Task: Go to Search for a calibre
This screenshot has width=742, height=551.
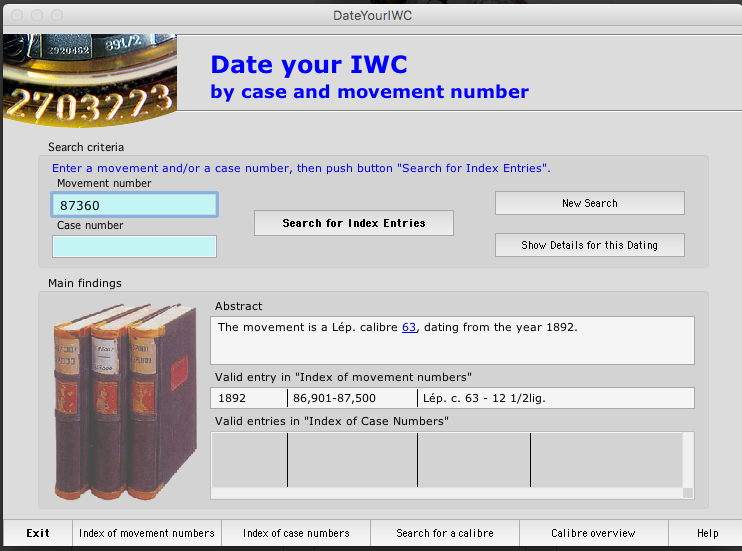Action: 445,533
